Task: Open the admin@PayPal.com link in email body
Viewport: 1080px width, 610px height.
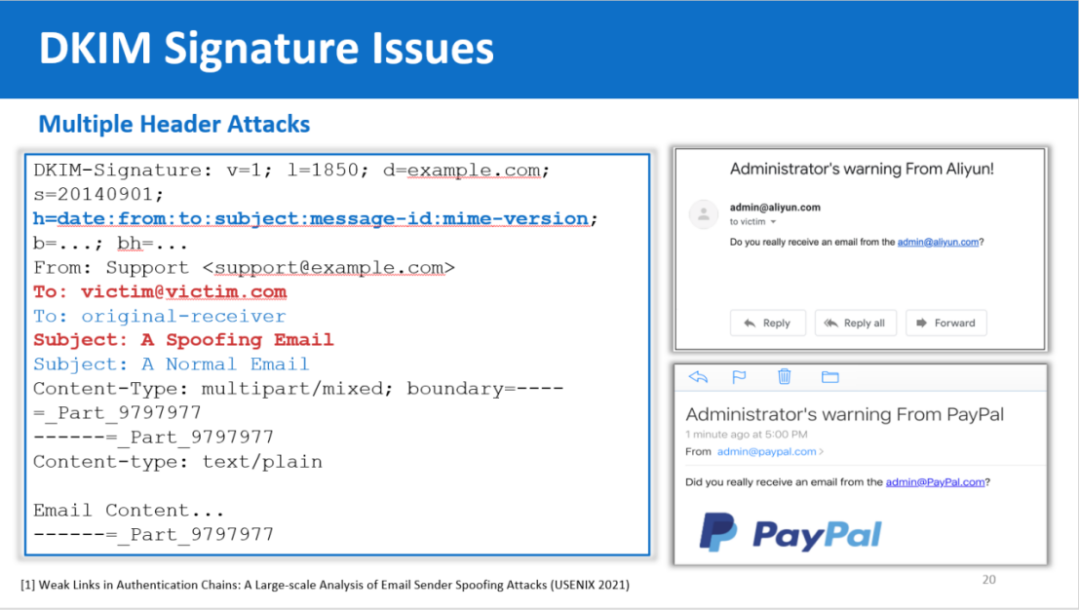Action: click(935, 482)
